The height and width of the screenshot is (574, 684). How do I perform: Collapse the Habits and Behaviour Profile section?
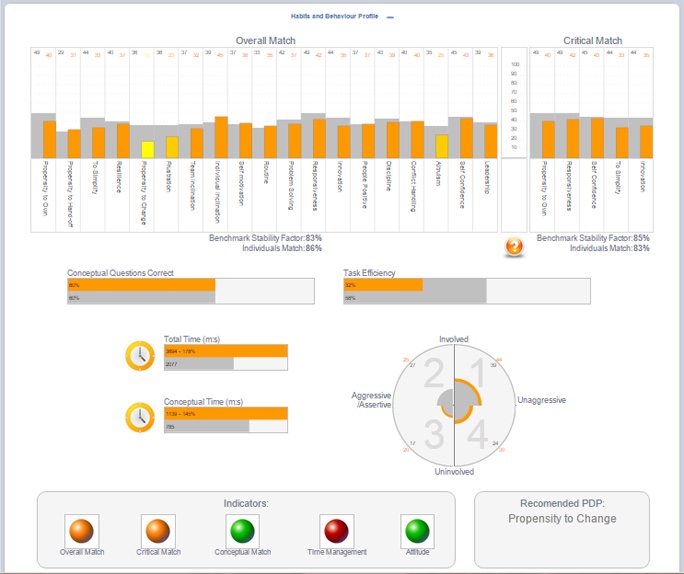(x=391, y=17)
